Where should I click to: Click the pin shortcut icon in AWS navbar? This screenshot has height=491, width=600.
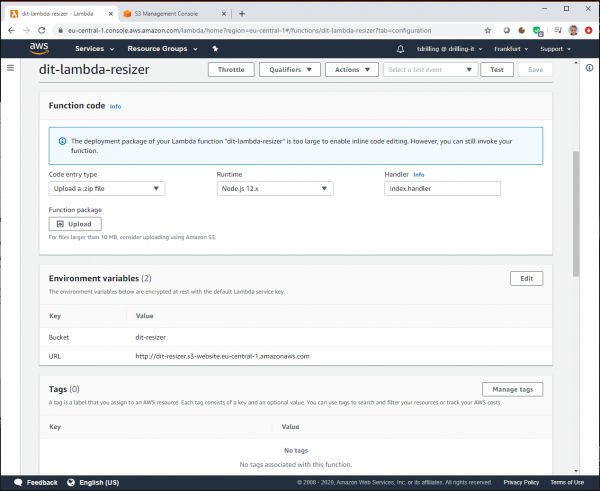point(215,49)
